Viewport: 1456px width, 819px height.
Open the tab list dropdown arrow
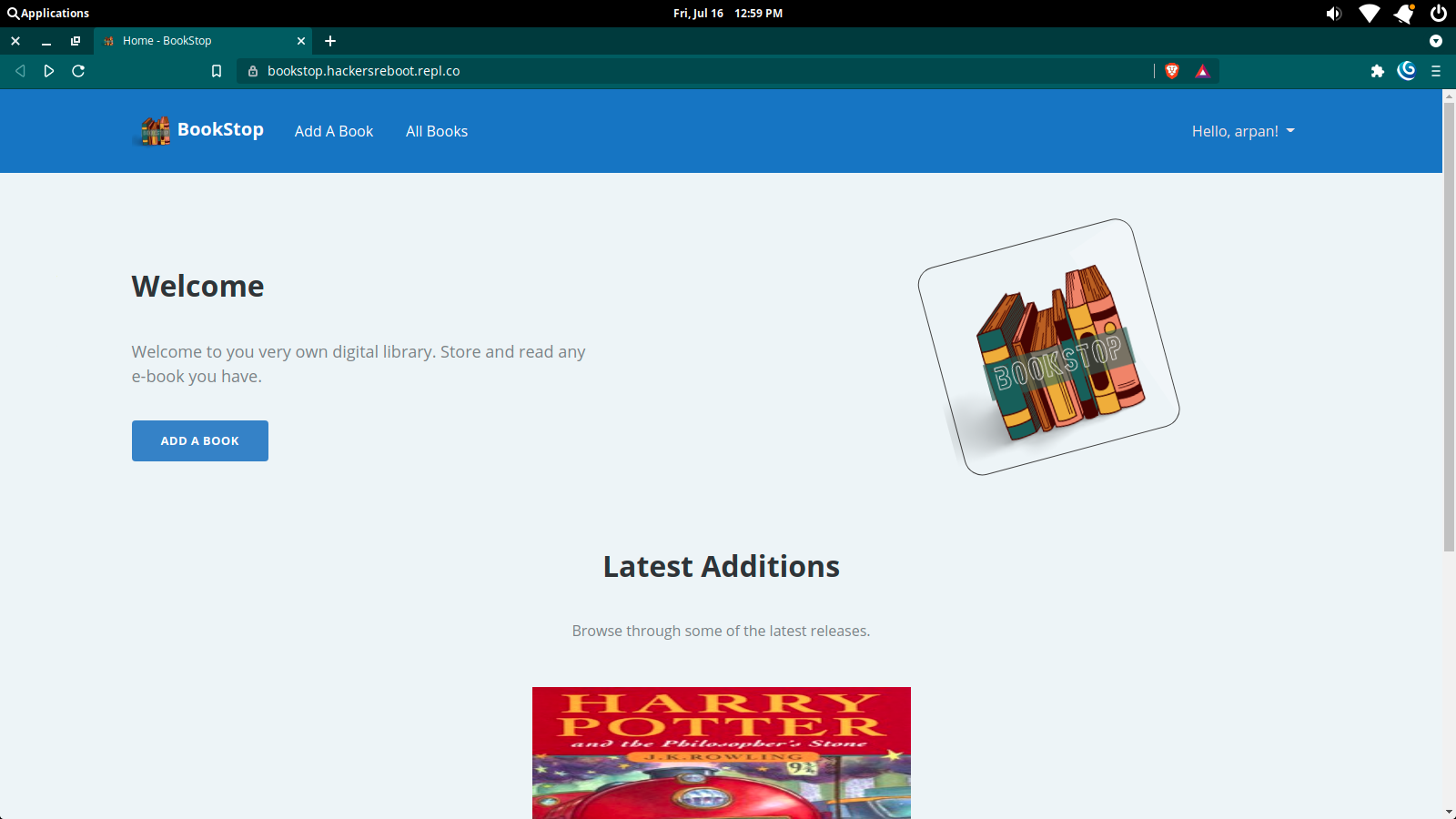pos(1436,41)
